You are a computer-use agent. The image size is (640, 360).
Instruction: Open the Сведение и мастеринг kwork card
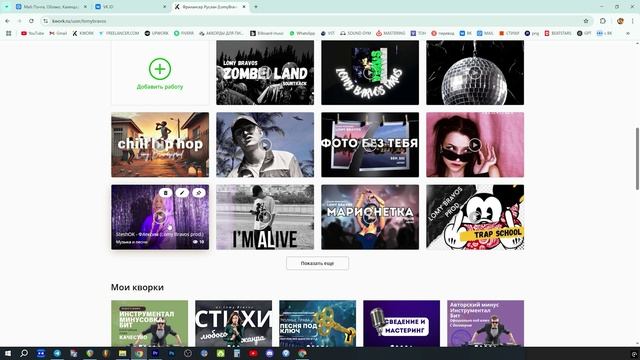tap(402, 324)
